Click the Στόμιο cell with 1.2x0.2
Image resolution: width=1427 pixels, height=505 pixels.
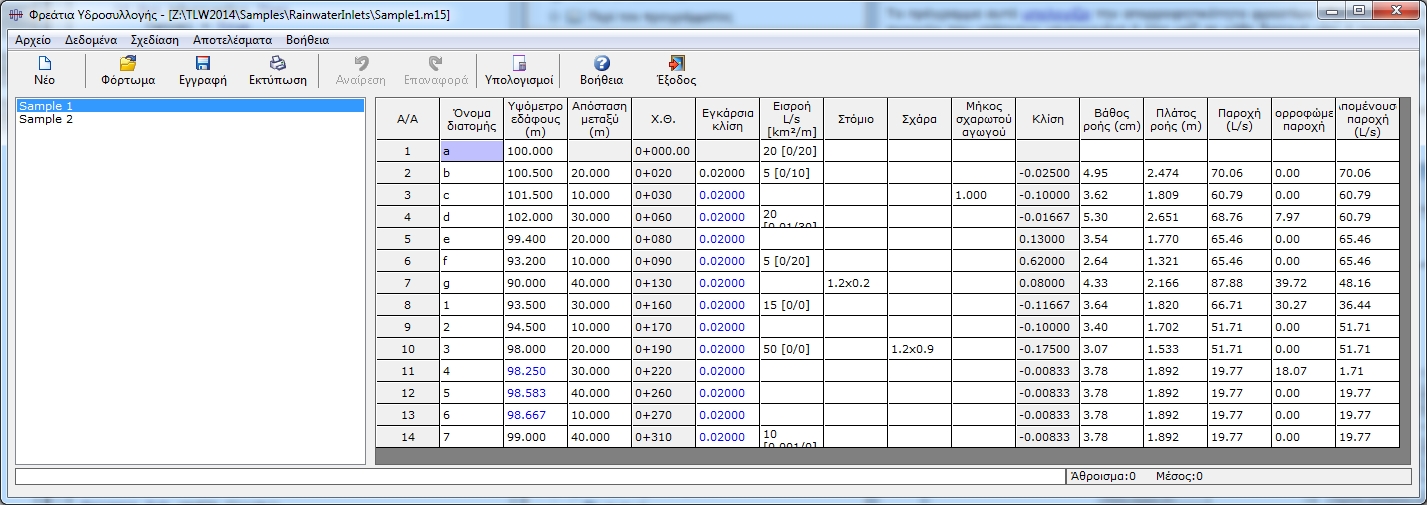[855, 283]
